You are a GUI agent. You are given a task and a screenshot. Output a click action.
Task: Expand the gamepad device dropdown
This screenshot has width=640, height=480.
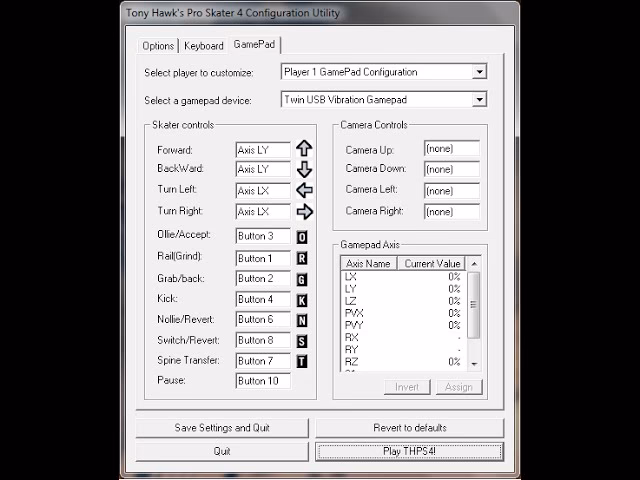coord(479,100)
